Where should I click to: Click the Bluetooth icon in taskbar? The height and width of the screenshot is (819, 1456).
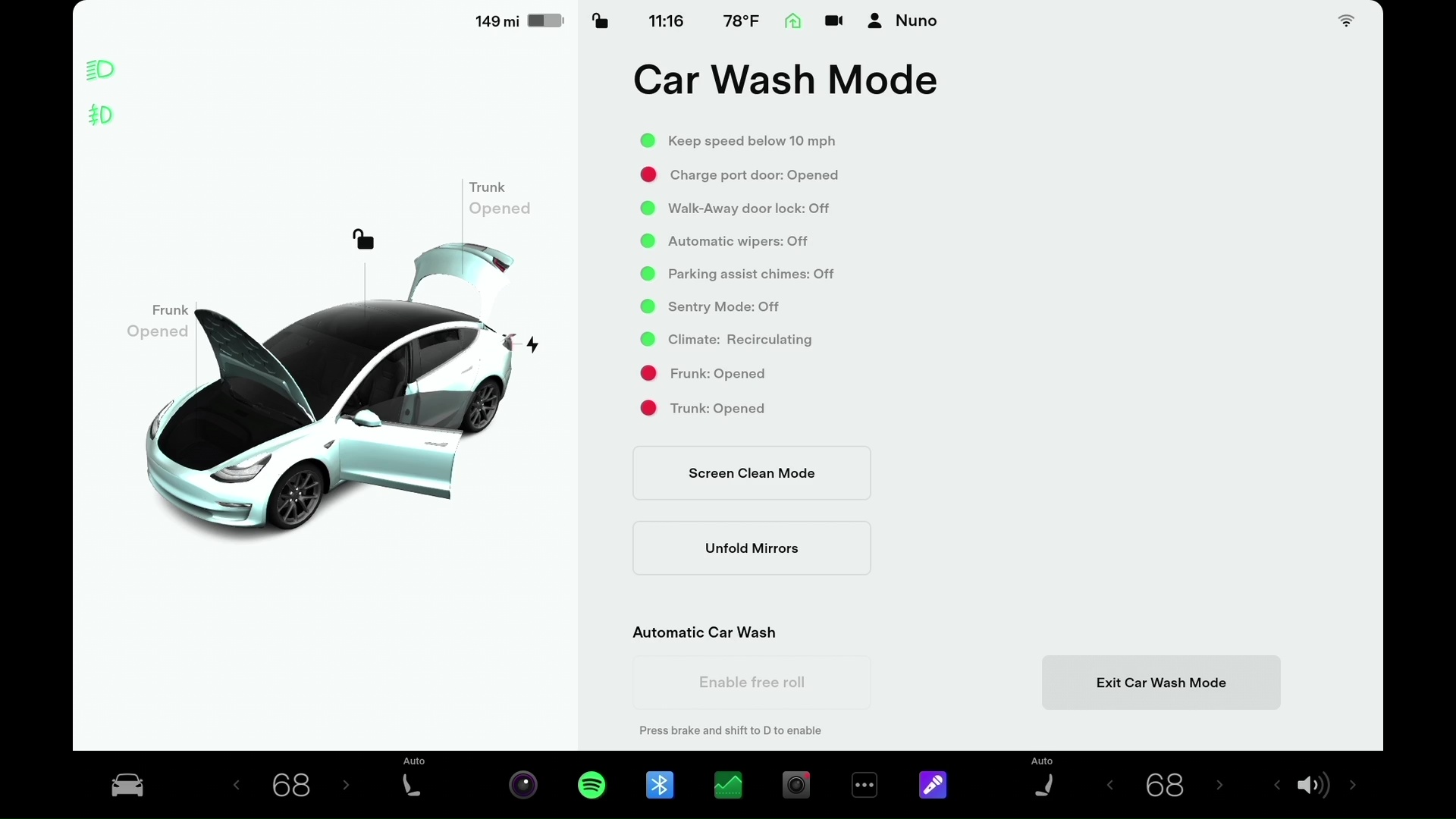point(659,785)
